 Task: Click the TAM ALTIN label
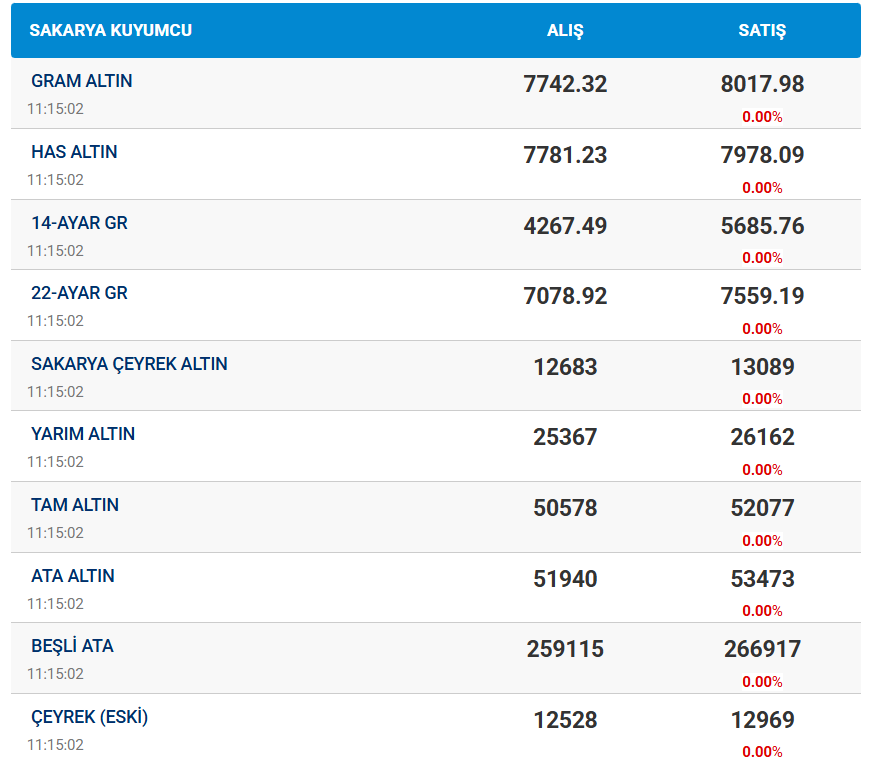coord(75,505)
